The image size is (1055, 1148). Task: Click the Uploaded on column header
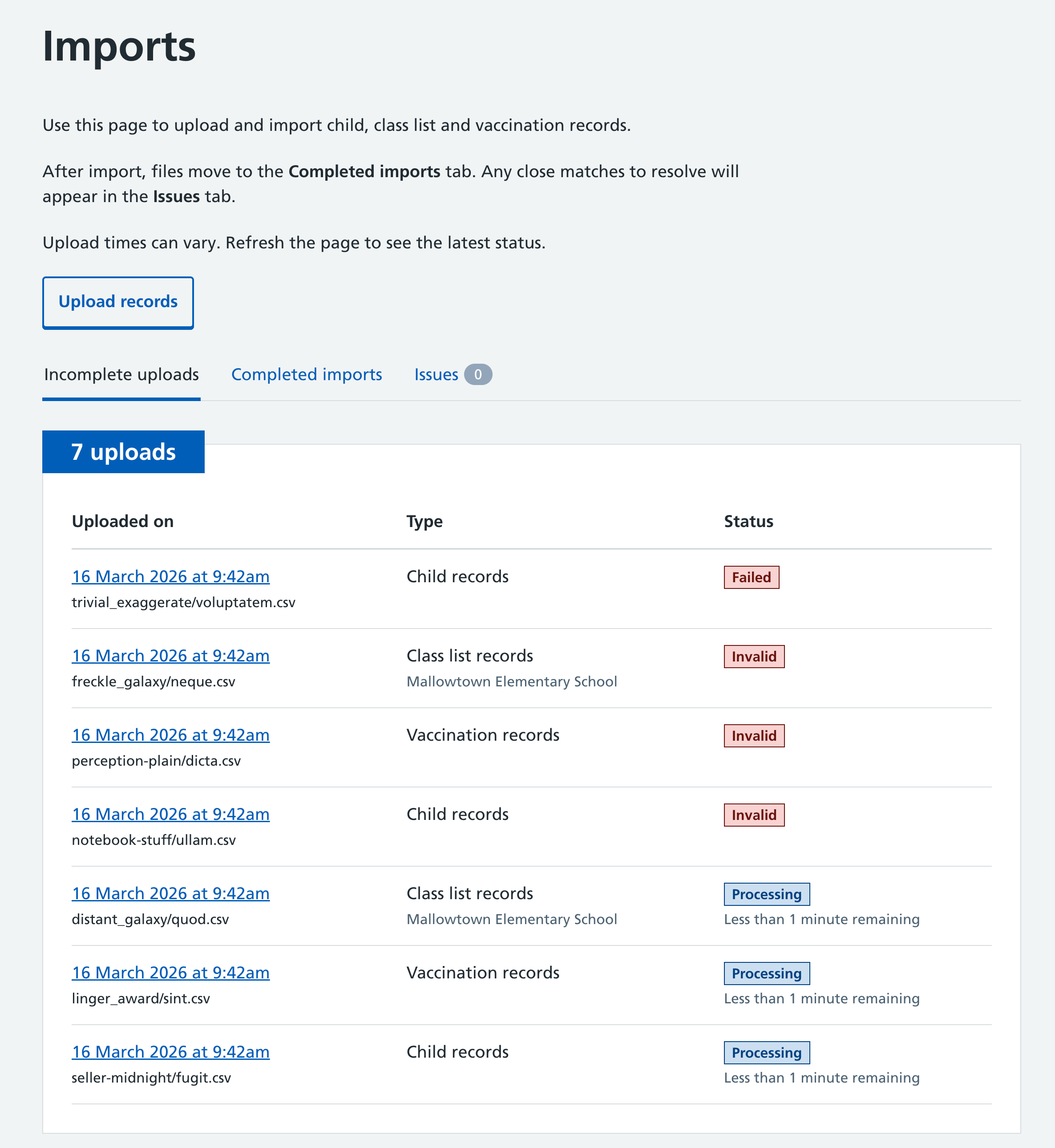point(123,521)
